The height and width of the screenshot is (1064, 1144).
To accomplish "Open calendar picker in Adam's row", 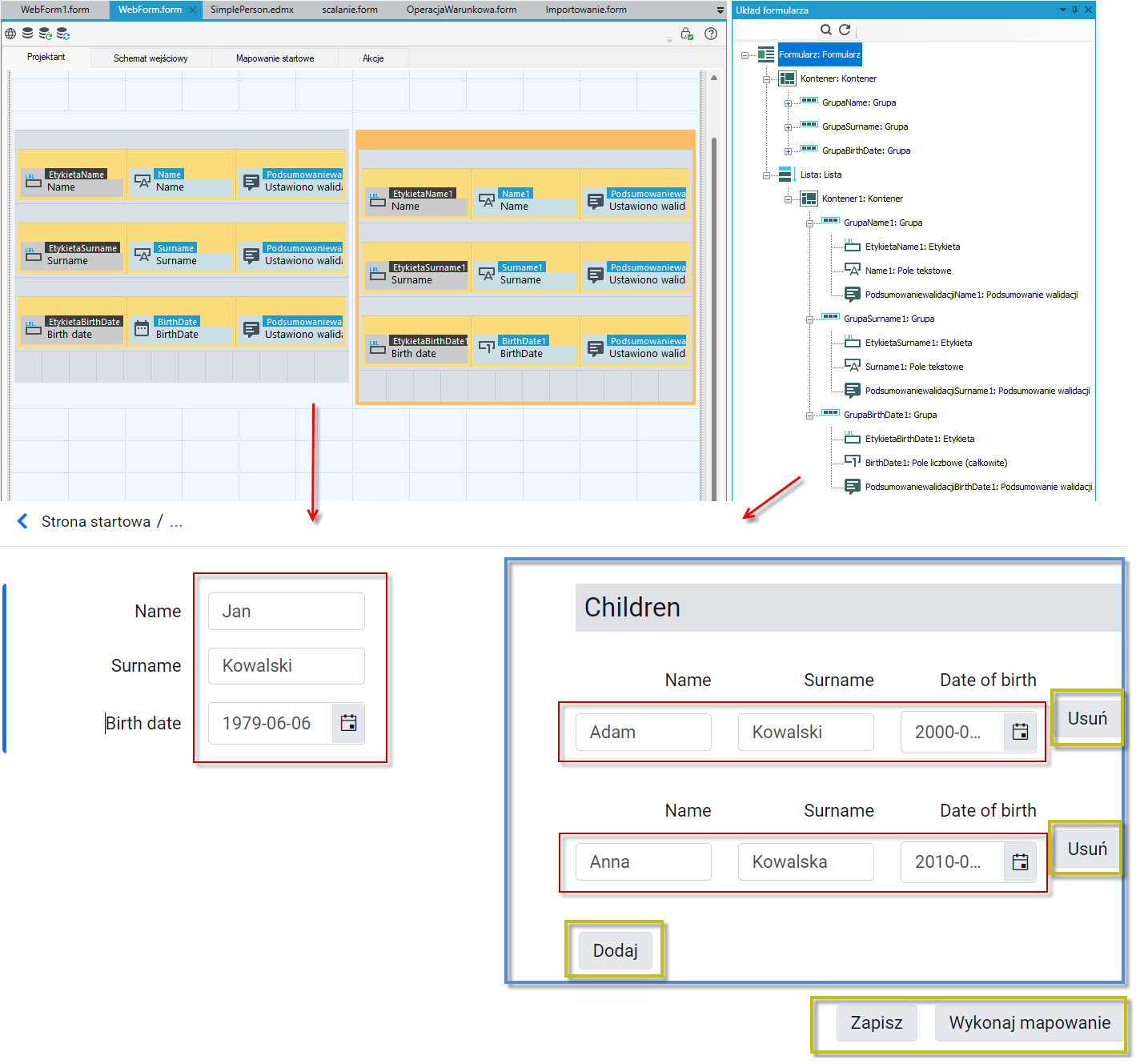I will (1021, 732).
